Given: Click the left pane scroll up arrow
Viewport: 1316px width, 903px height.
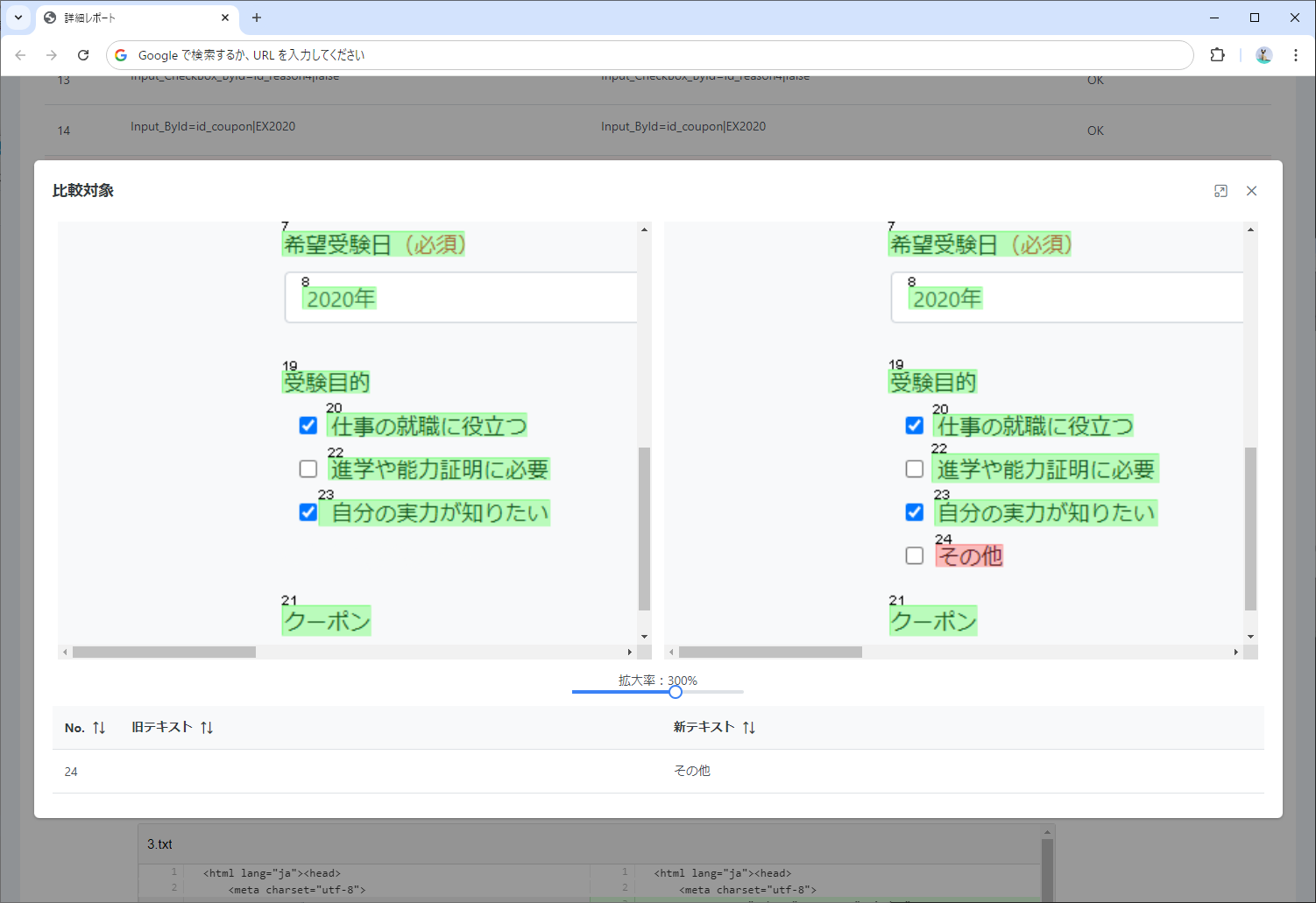Looking at the screenshot, I should pyautogui.click(x=645, y=229).
